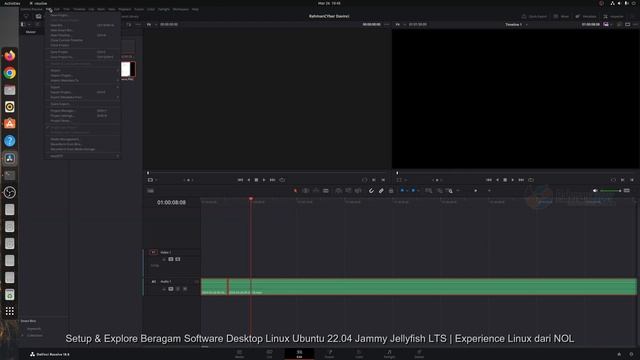The image size is (640, 360).
Task: Switch to the Color page tab
Action: (x=359, y=354)
